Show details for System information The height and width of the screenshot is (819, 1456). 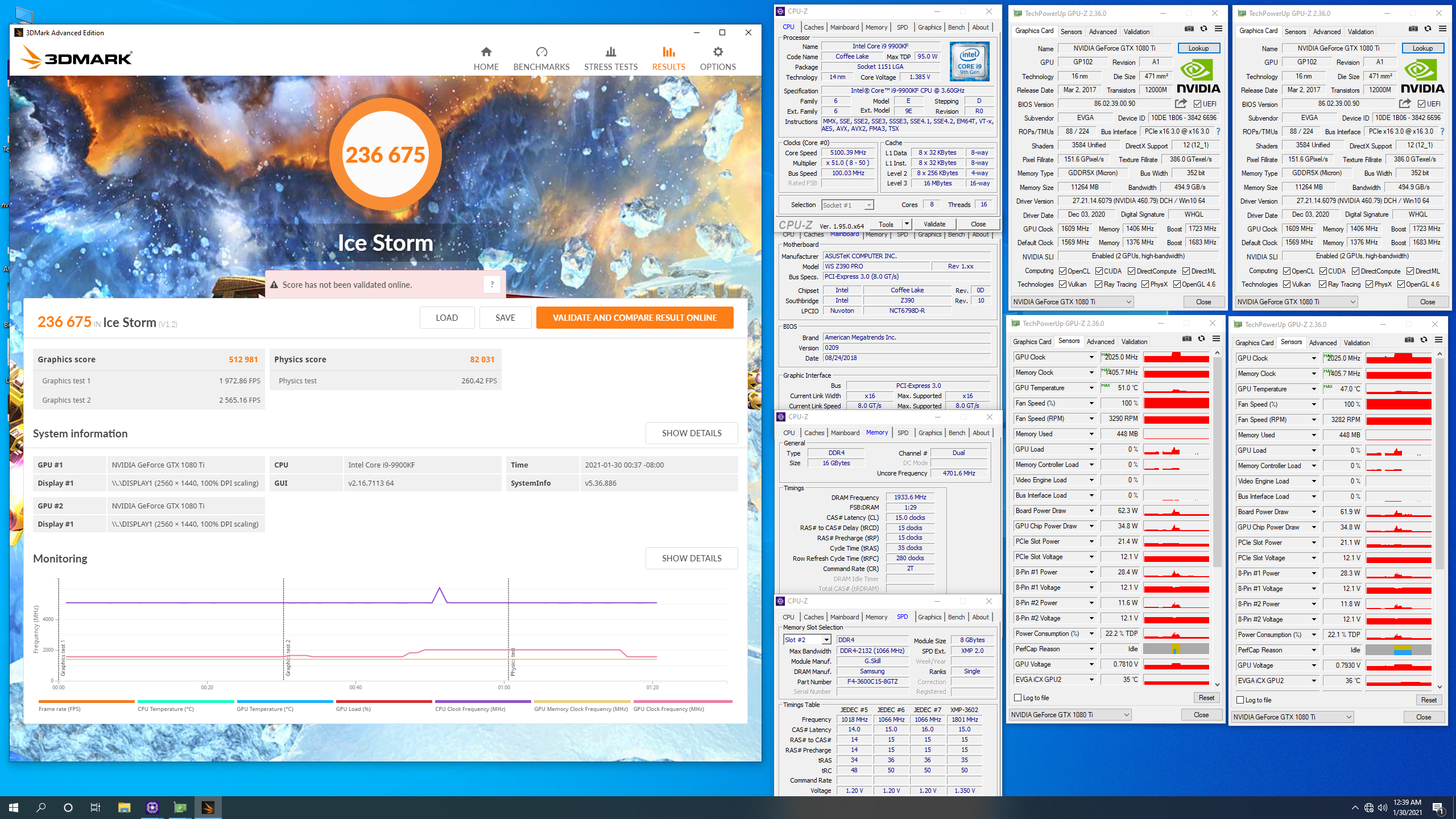pos(692,433)
